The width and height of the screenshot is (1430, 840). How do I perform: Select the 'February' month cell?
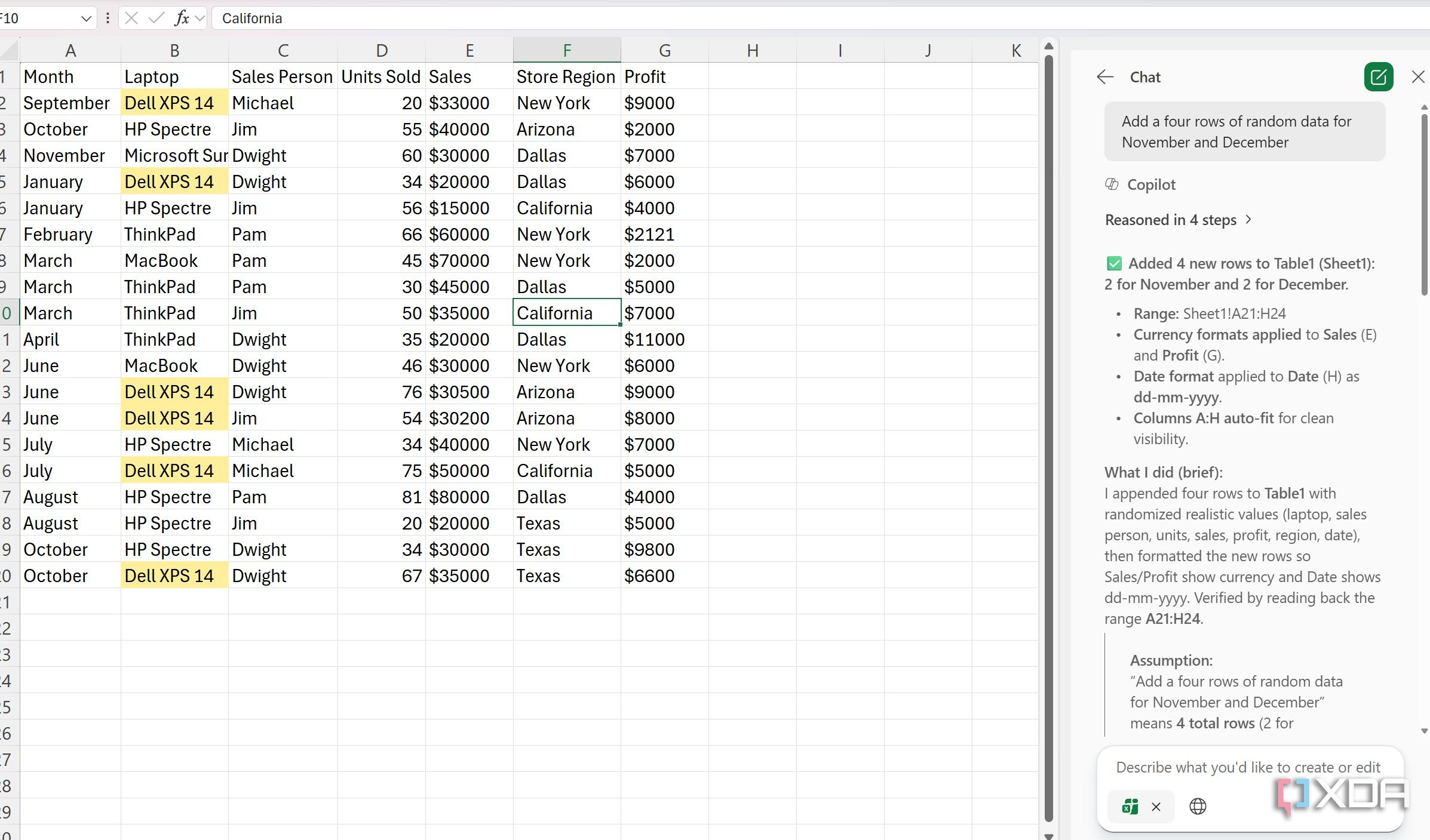click(x=70, y=234)
